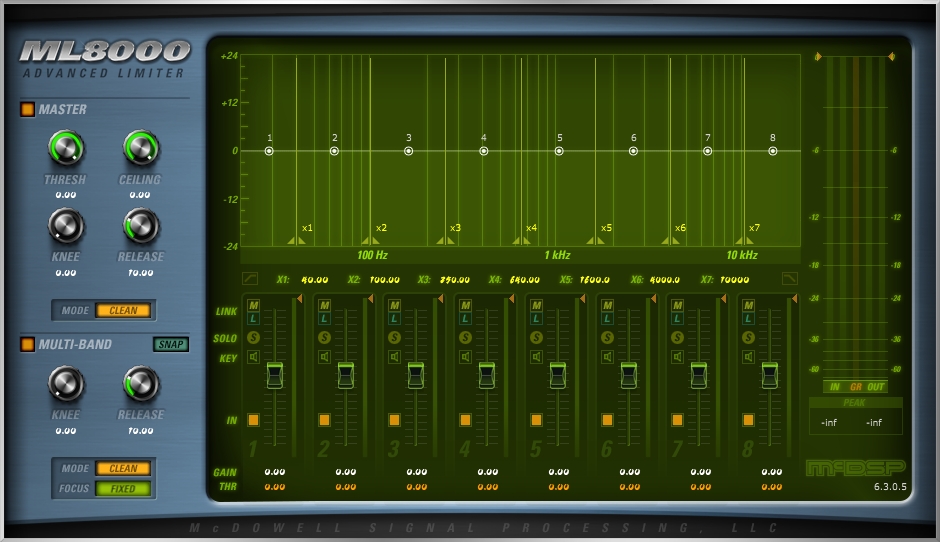
Task: Enable Link on band 1
Action: tap(254, 318)
